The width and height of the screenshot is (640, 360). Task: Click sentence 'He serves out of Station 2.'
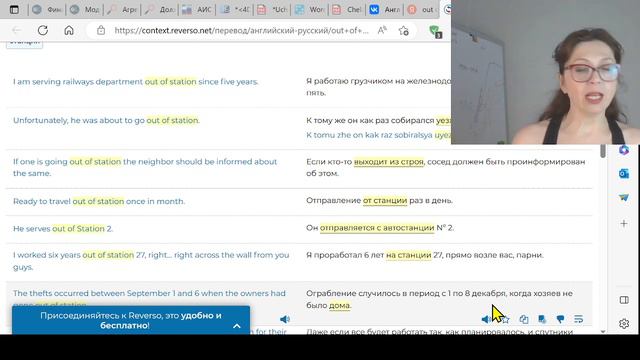[63, 229]
